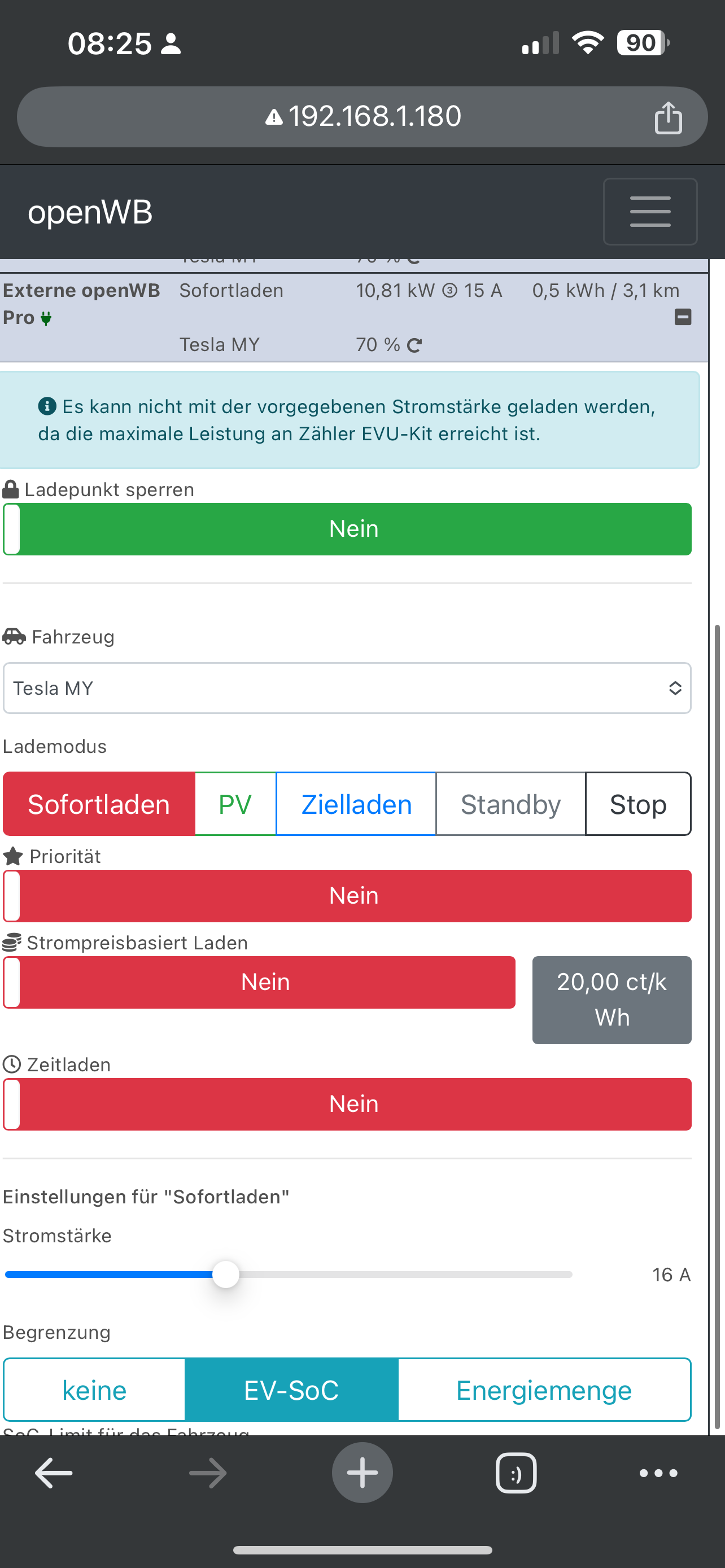Viewport: 725px width, 1568px height.
Task: Click the 20,00 ct/kWh price button
Action: tap(612, 1000)
